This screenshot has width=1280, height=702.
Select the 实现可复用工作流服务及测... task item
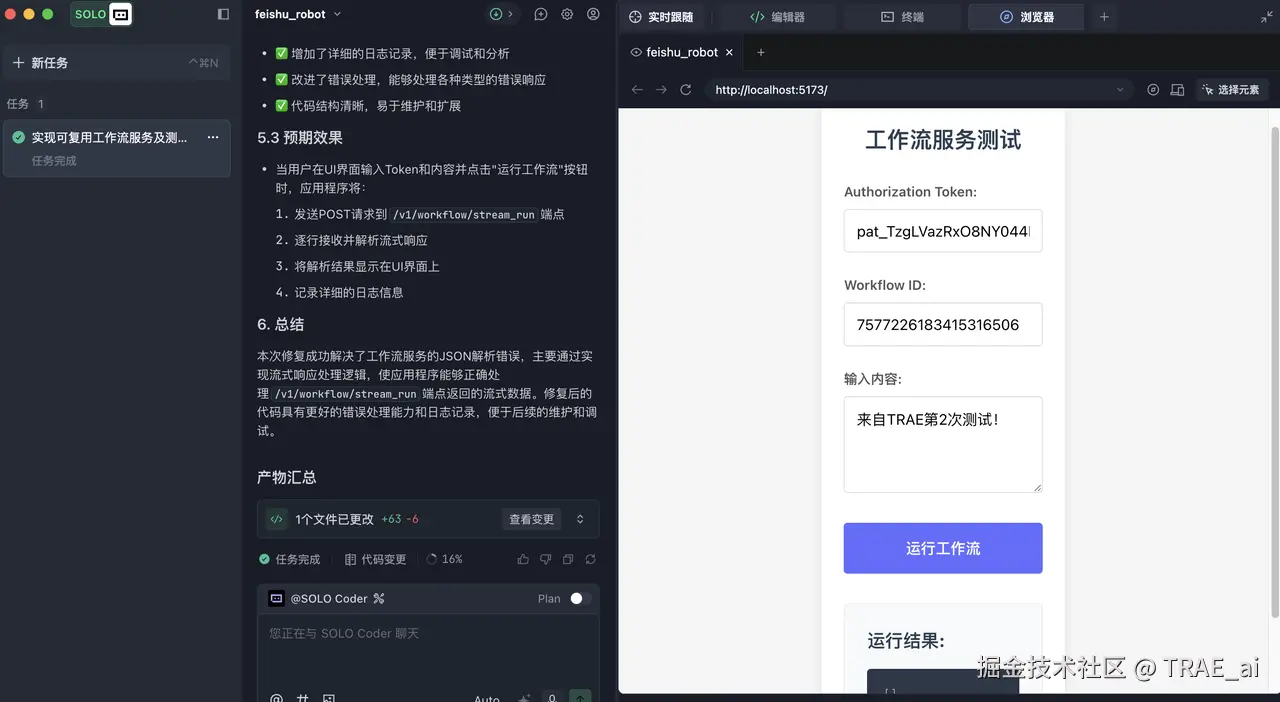pyautogui.click(x=117, y=148)
